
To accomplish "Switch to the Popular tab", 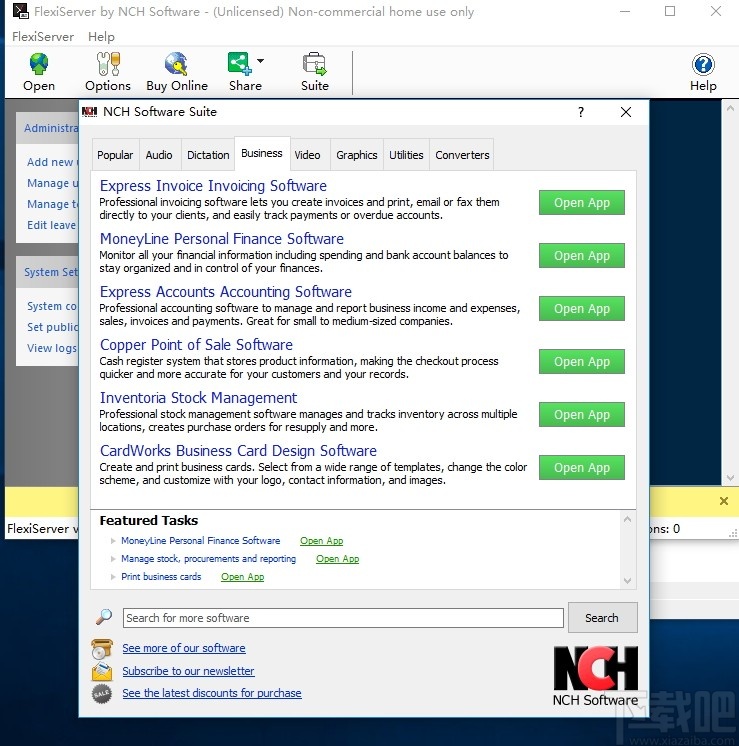I will 115,155.
